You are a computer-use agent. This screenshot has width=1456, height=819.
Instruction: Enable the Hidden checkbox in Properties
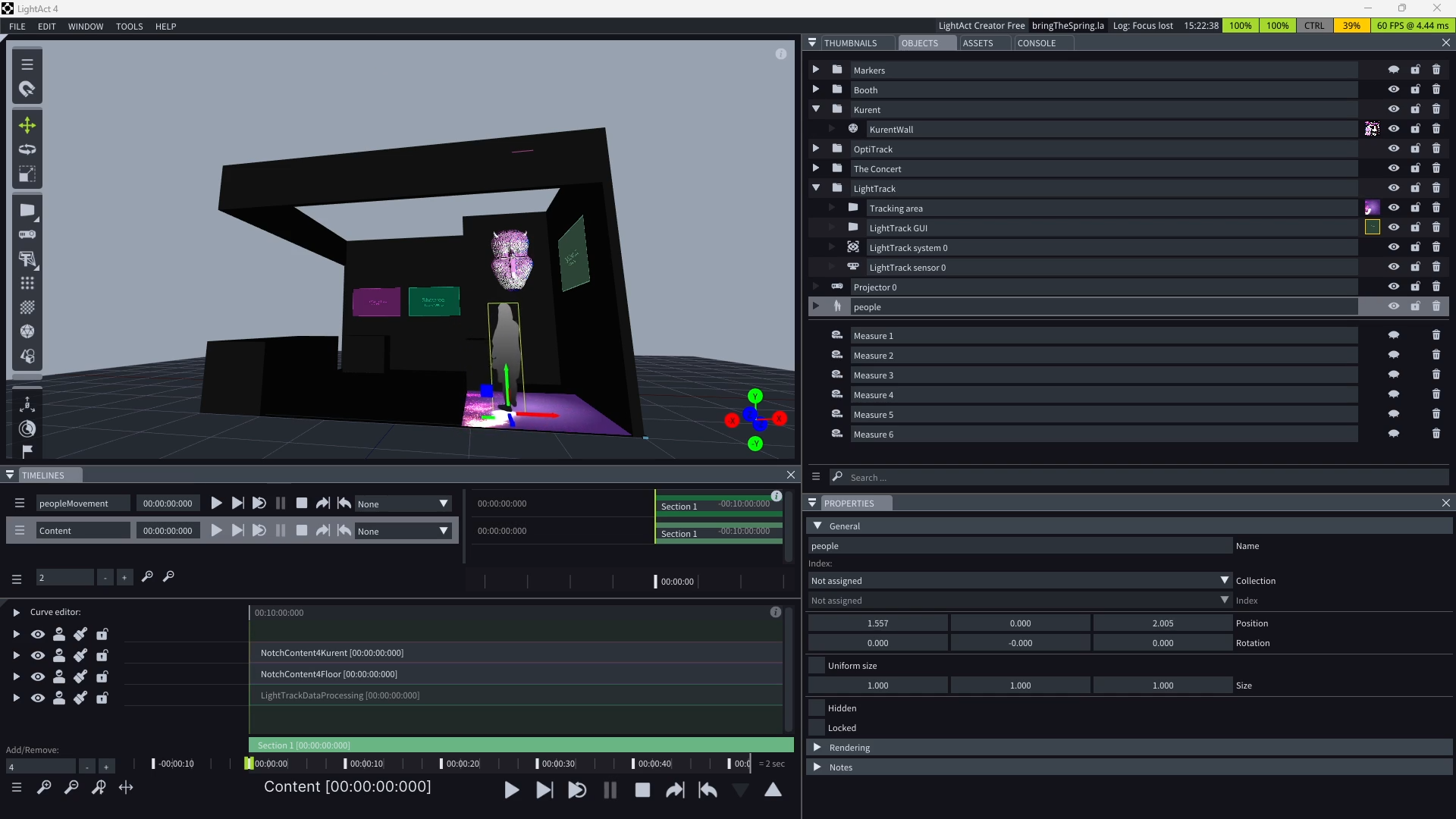coord(817,708)
